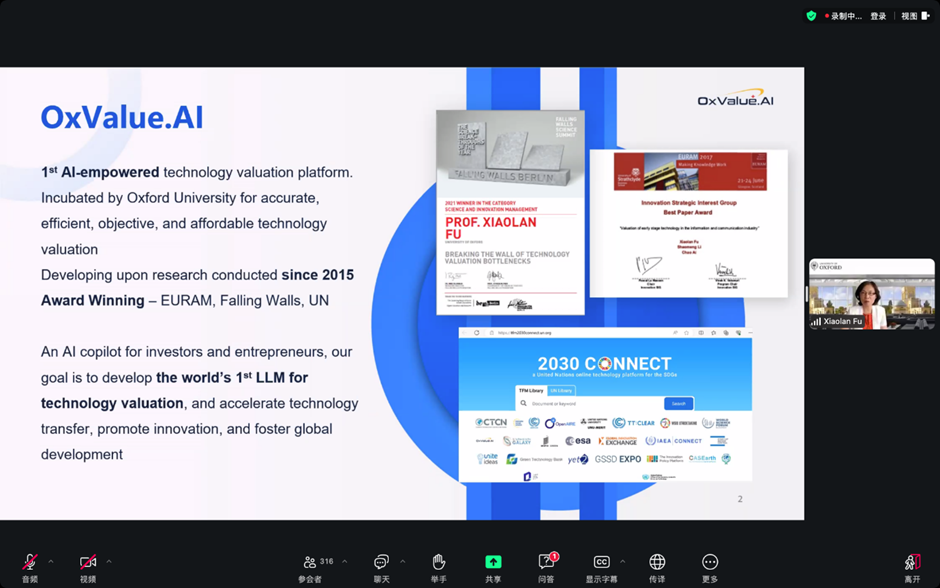Click the green security shield icon

click(x=811, y=16)
